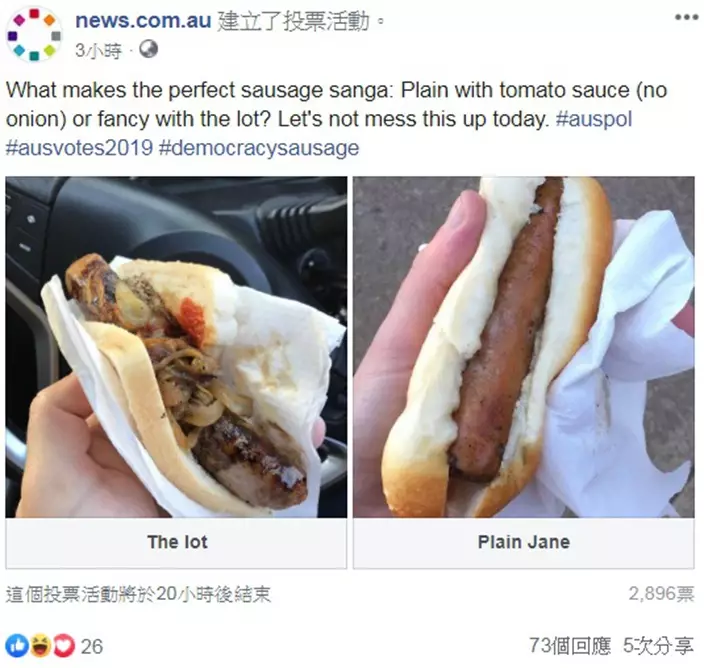Viewport: 704px width, 668px height.
Task: Open the #democracysausage hashtag
Action: coord(259,148)
